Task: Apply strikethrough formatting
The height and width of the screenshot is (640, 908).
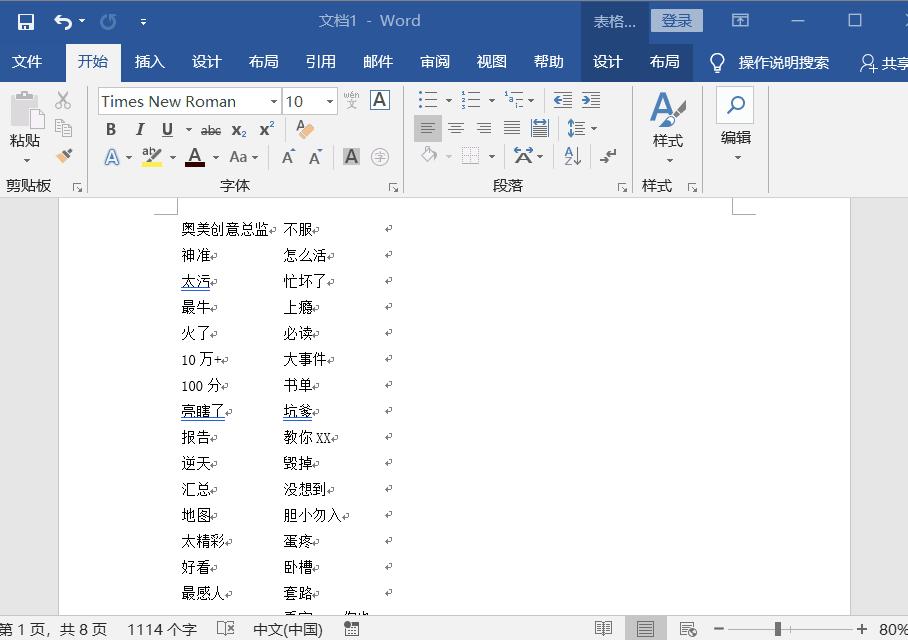Action: [x=211, y=129]
